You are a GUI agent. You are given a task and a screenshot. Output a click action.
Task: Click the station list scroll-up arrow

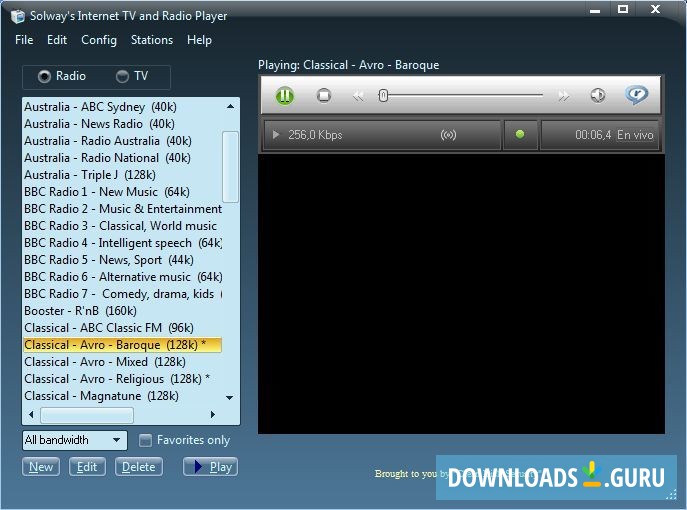pos(230,106)
